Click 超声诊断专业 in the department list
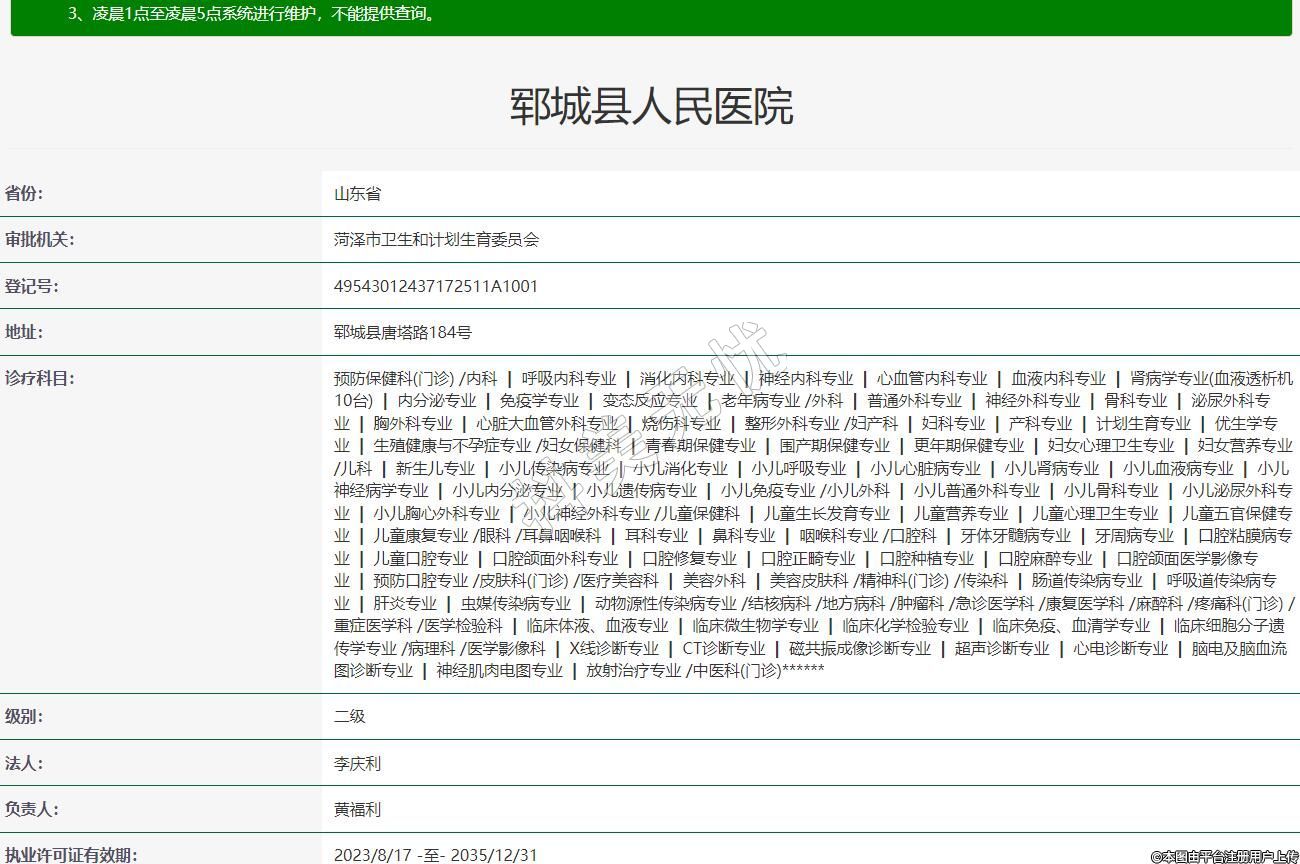Screen dimensions: 1300x864 pyautogui.click(x=1001, y=648)
